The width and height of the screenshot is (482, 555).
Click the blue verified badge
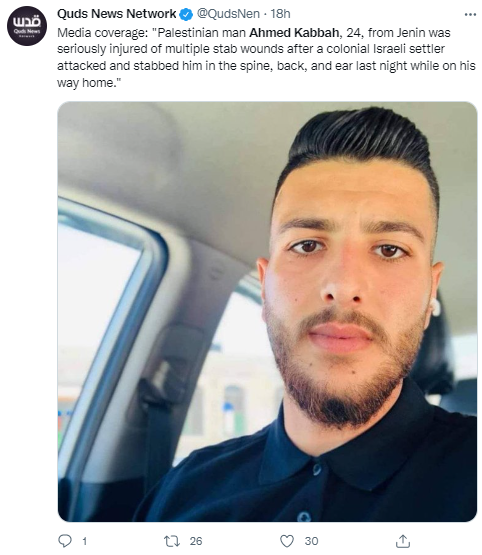(x=186, y=15)
